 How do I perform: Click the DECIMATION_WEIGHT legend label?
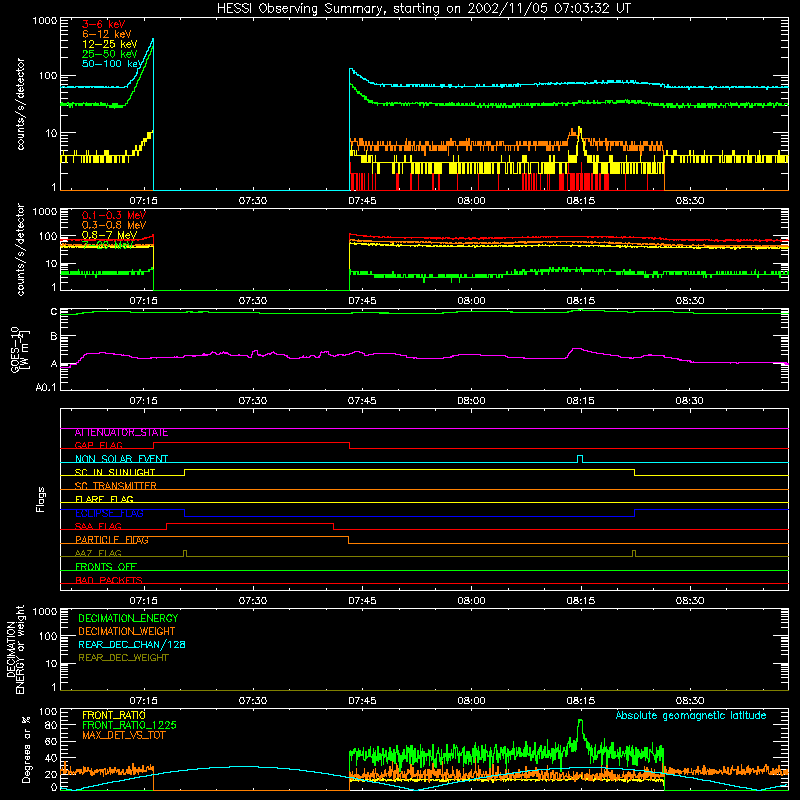tap(127, 631)
